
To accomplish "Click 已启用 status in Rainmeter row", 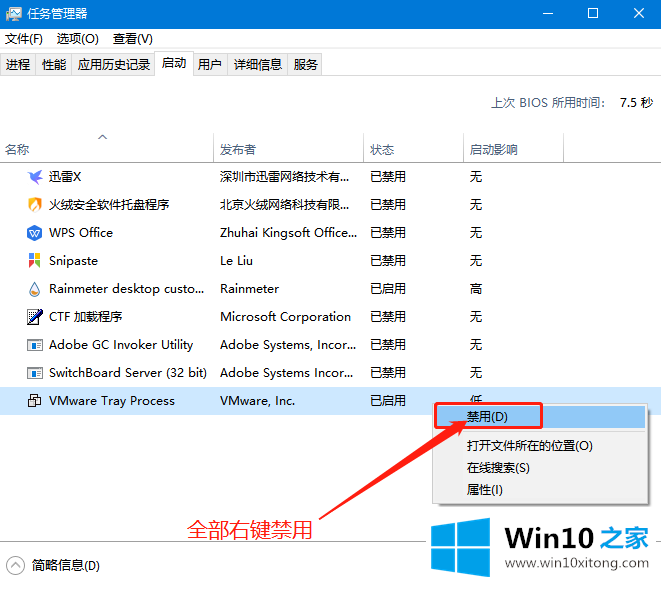I will (x=388, y=289).
